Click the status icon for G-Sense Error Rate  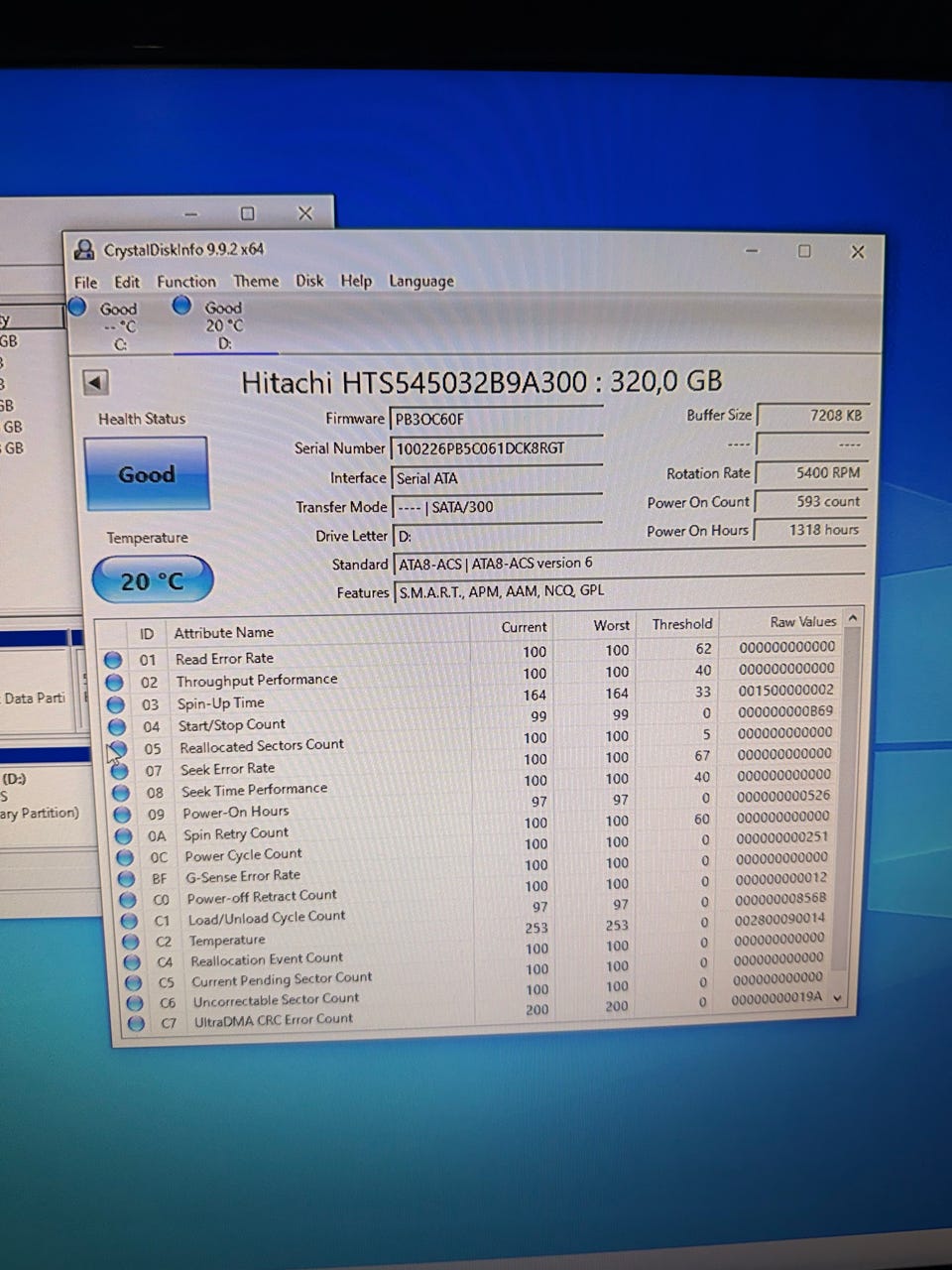point(127,879)
